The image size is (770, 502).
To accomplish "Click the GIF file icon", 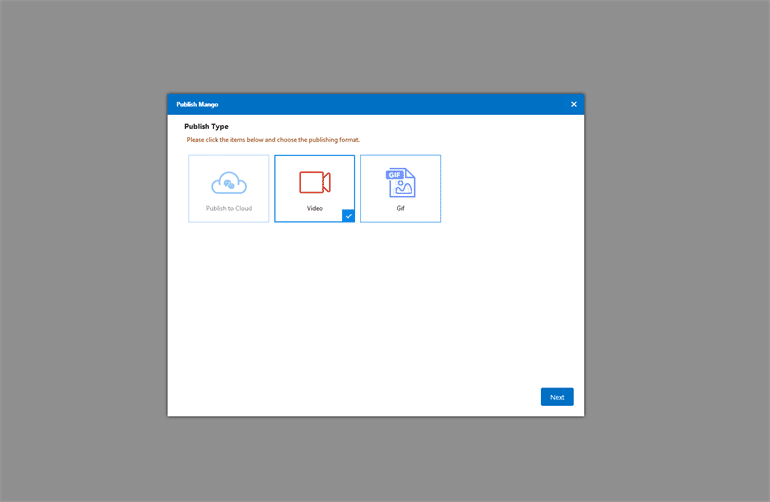I will click(x=400, y=183).
